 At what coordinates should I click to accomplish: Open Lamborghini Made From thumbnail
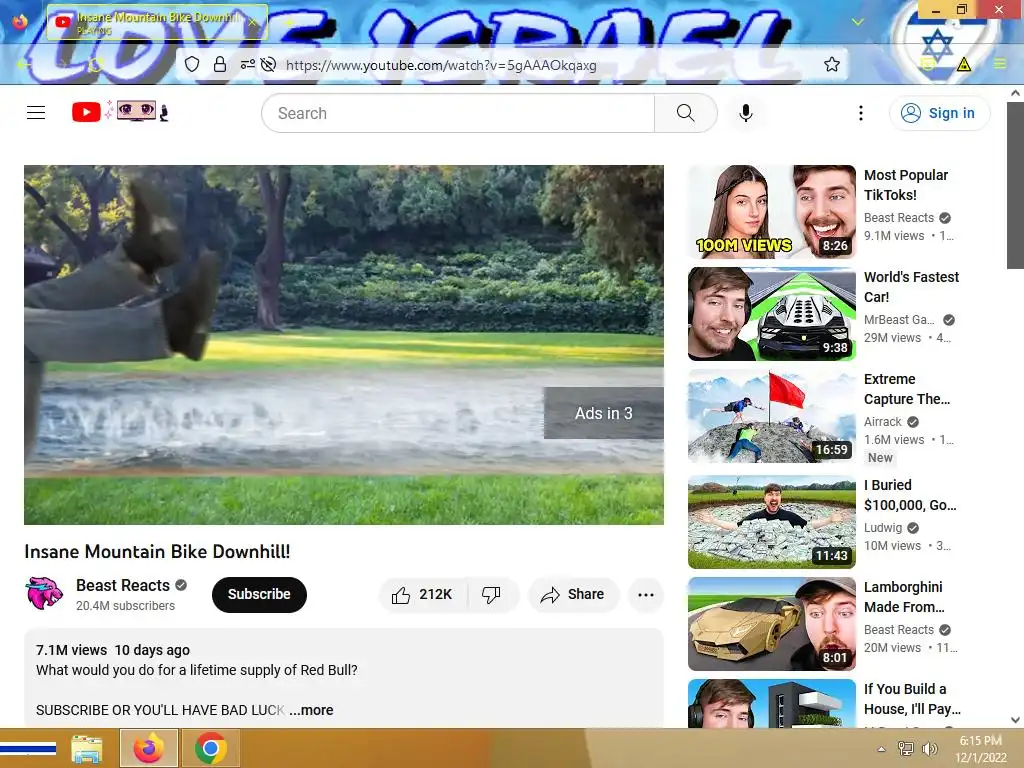771,624
